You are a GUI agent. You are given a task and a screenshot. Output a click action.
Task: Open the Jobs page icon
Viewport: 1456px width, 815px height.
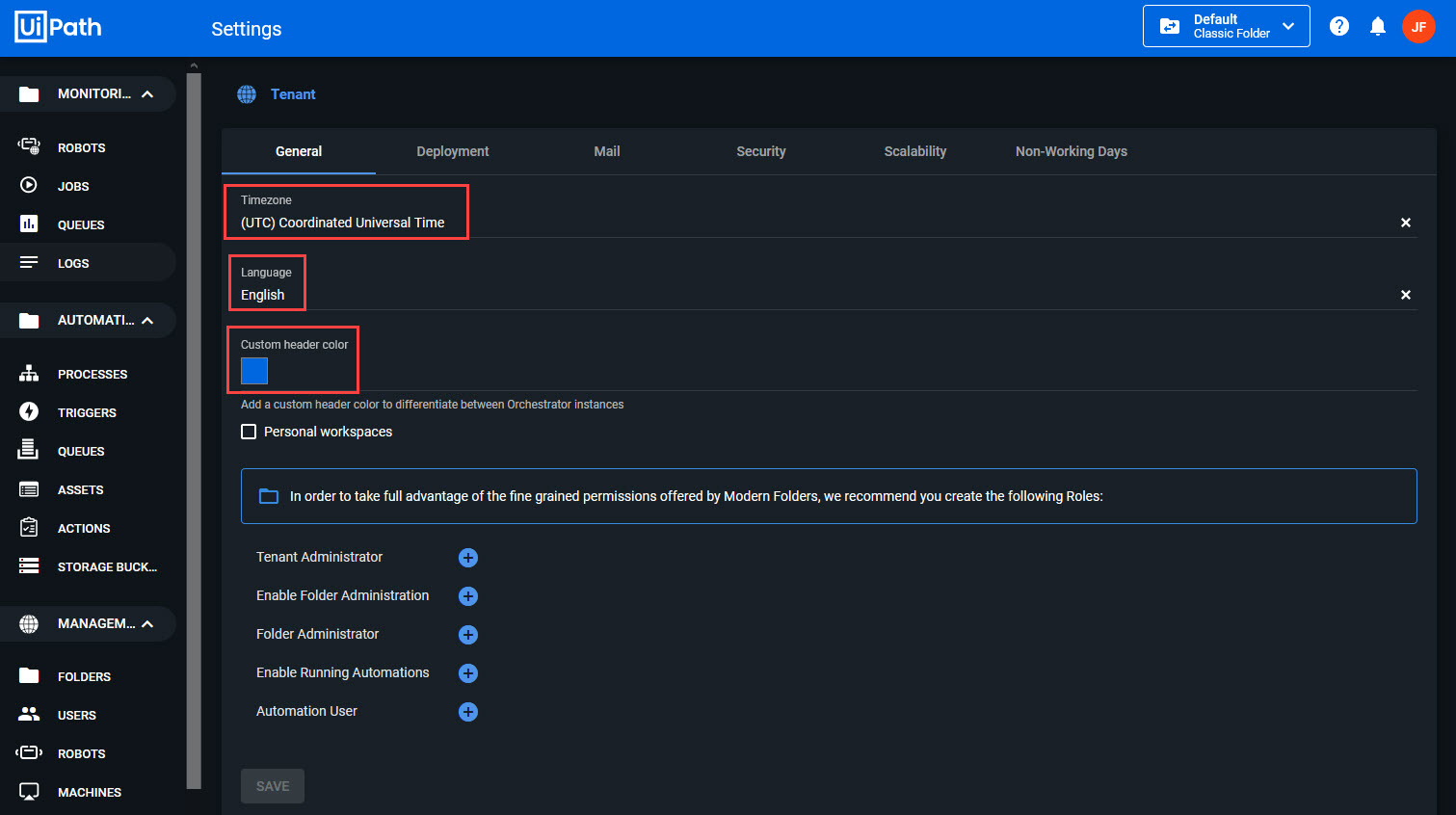(29, 186)
